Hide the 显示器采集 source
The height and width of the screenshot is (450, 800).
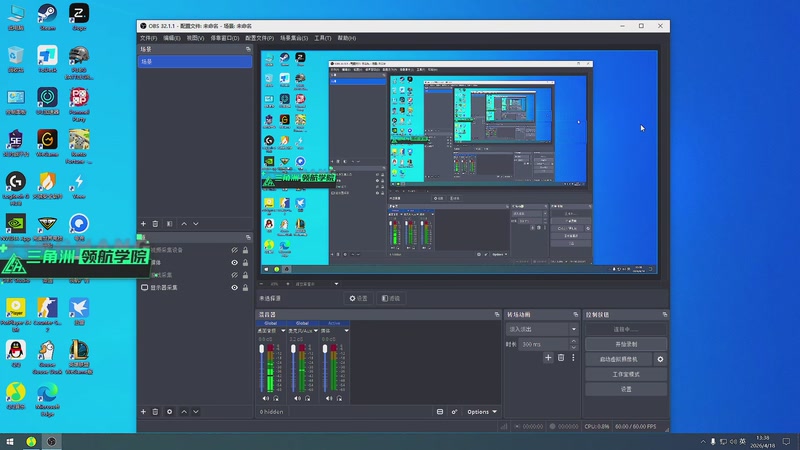tap(234, 287)
